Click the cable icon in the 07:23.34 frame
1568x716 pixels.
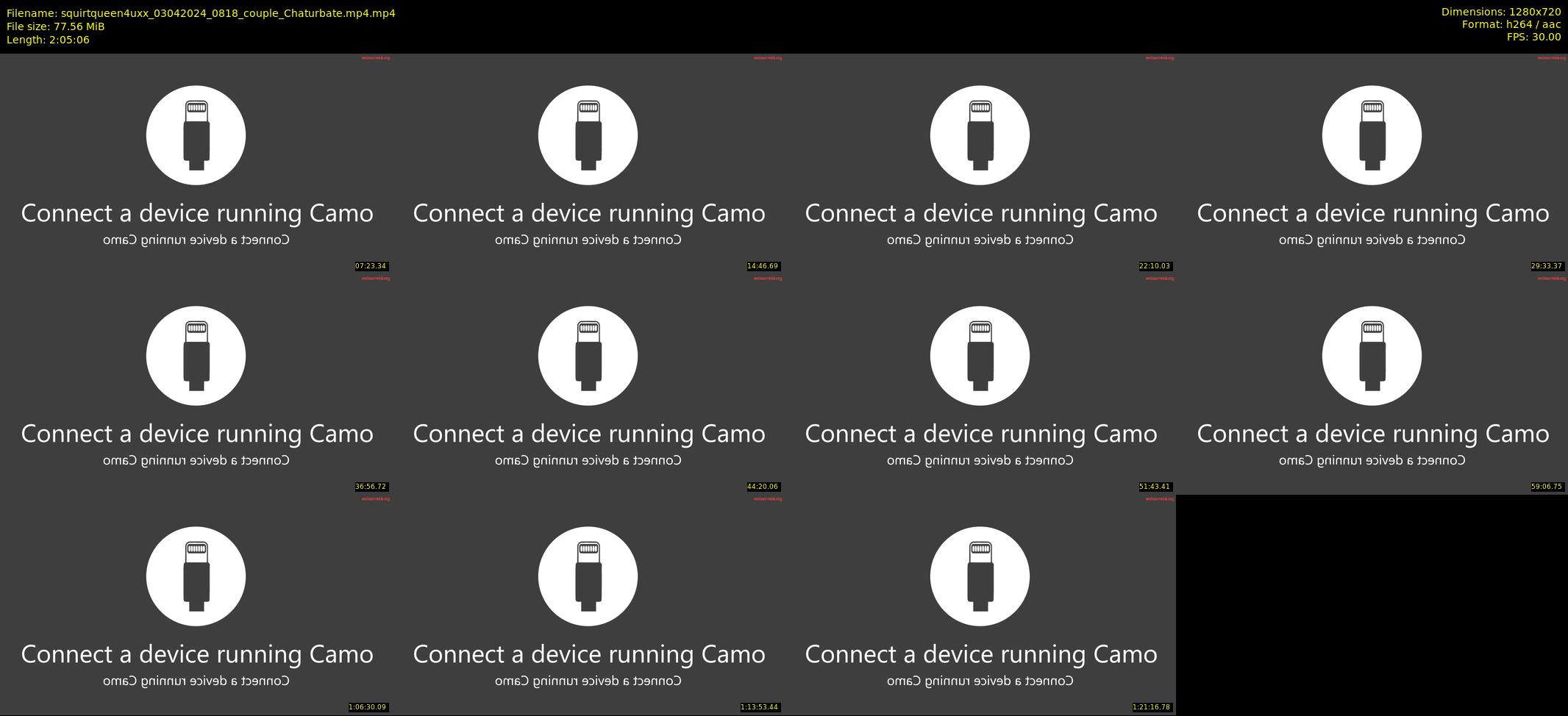[x=196, y=135]
